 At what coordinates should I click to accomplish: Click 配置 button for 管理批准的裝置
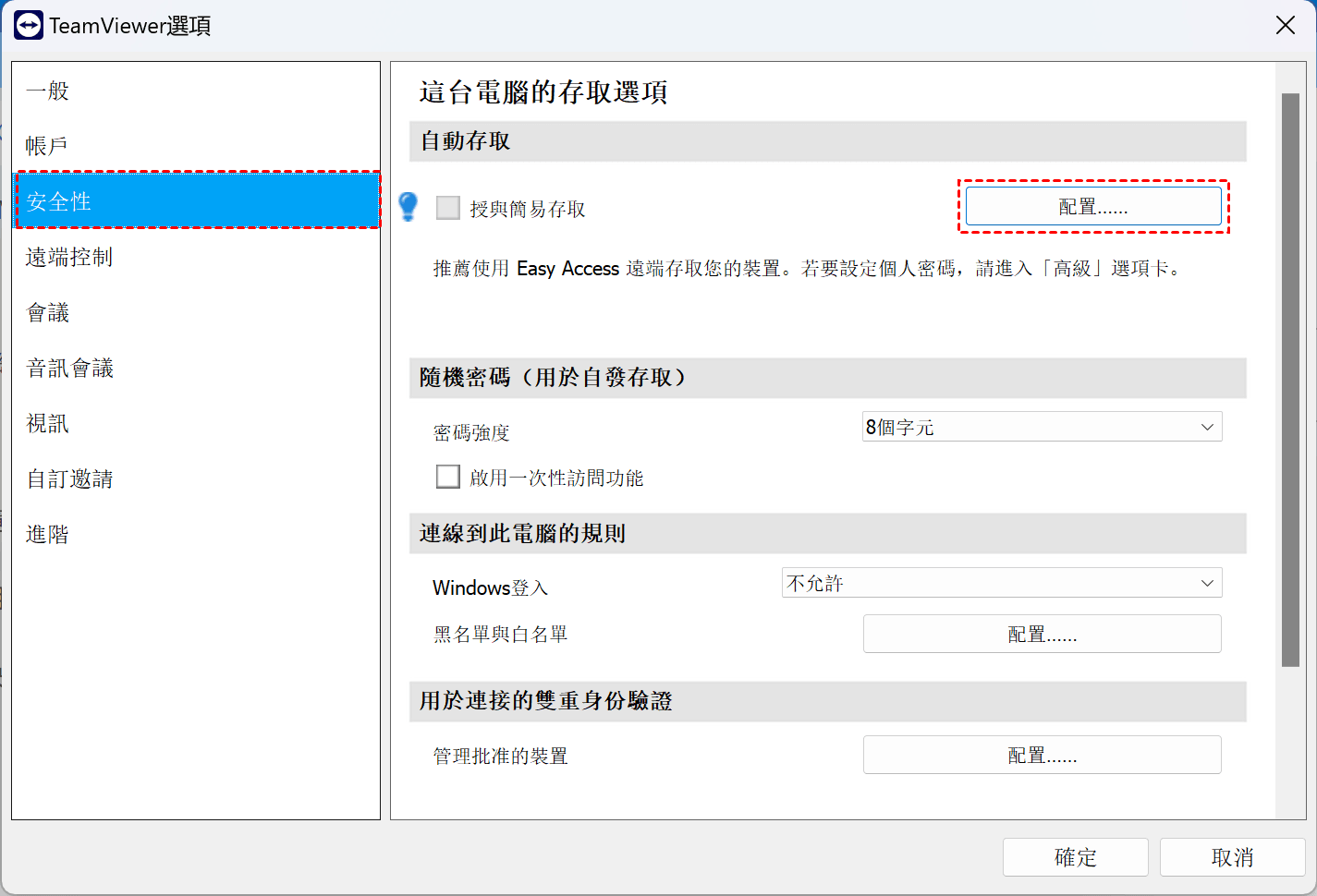1042,755
